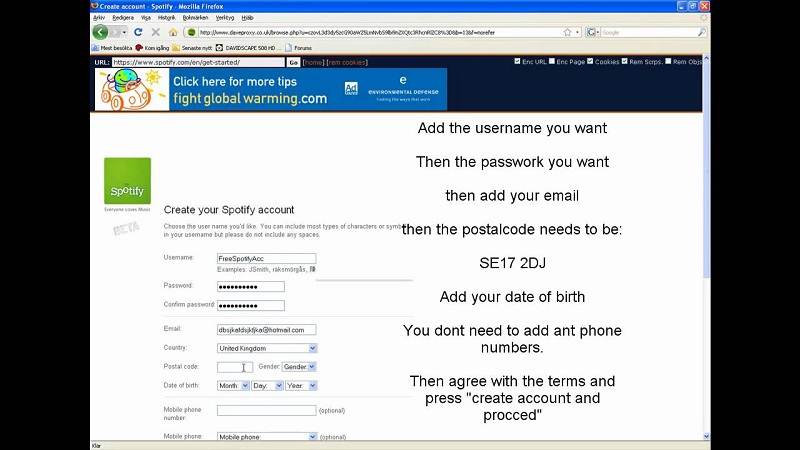This screenshot has height=450, width=800.
Task: Toggle the Cookies checkbox
Action: click(x=590, y=61)
